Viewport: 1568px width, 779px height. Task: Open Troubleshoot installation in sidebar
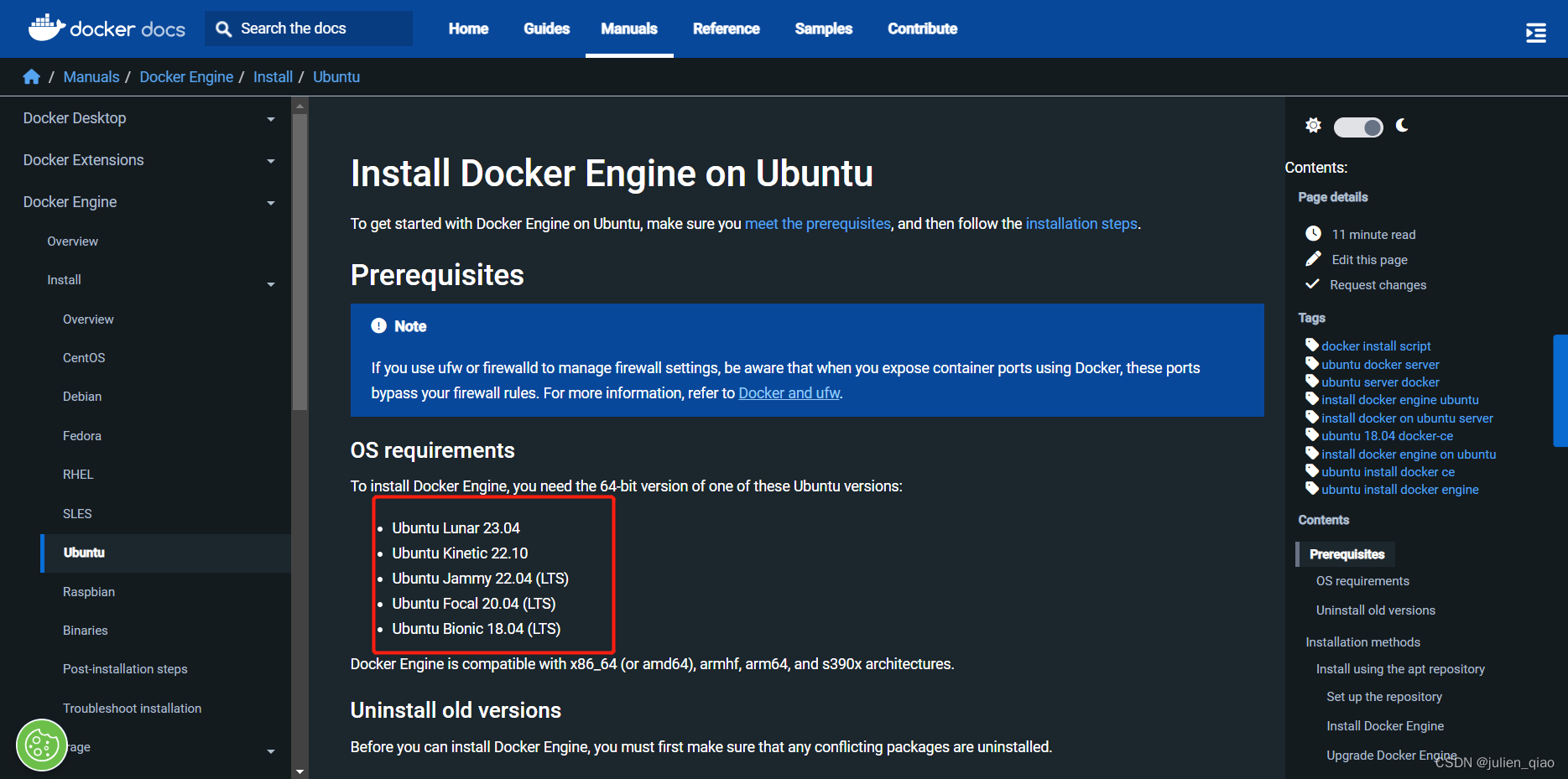tap(133, 709)
